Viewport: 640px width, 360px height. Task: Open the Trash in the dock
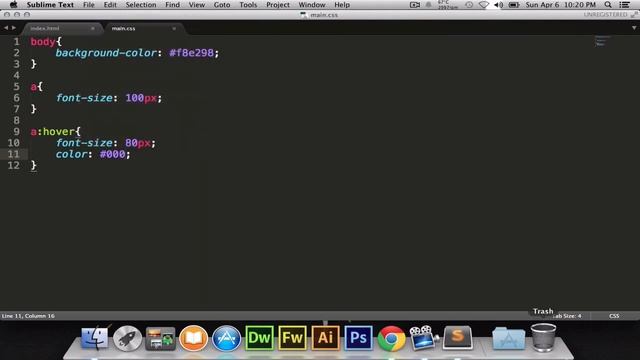[x=543, y=338]
